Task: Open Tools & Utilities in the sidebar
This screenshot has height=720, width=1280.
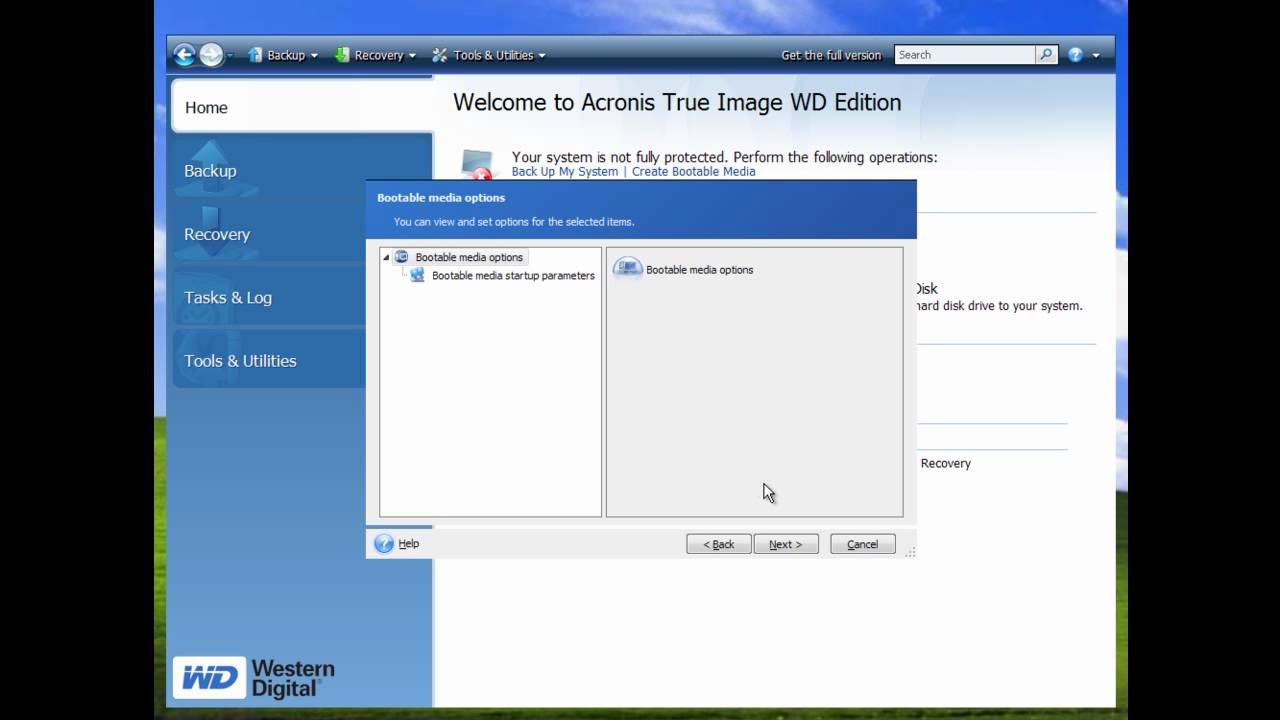Action: [x=269, y=360]
